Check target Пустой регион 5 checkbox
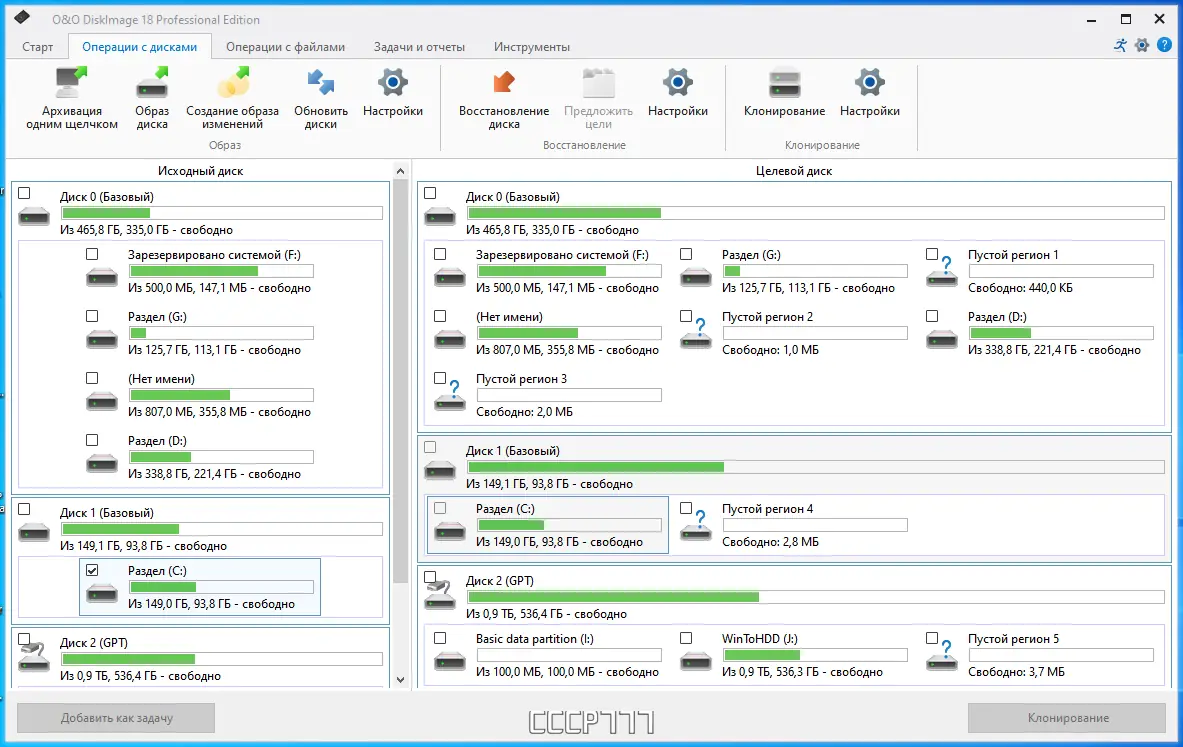1183x747 pixels. 932,638
